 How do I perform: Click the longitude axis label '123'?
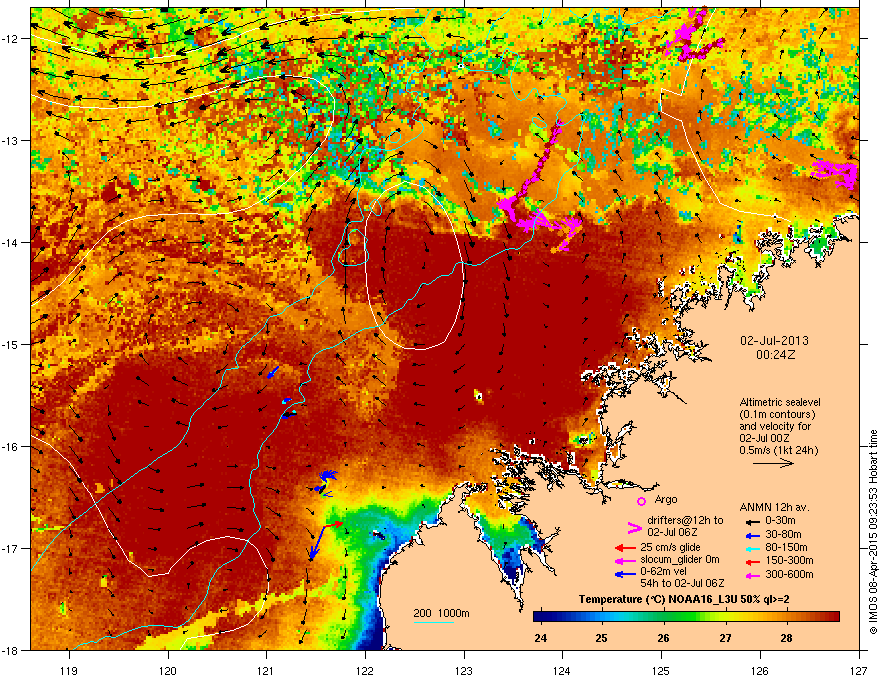pyautogui.click(x=464, y=670)
